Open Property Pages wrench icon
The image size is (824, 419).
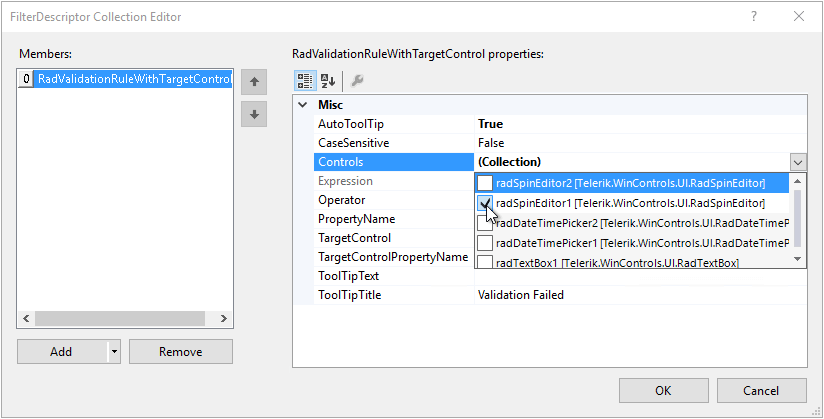coord(357,80)
